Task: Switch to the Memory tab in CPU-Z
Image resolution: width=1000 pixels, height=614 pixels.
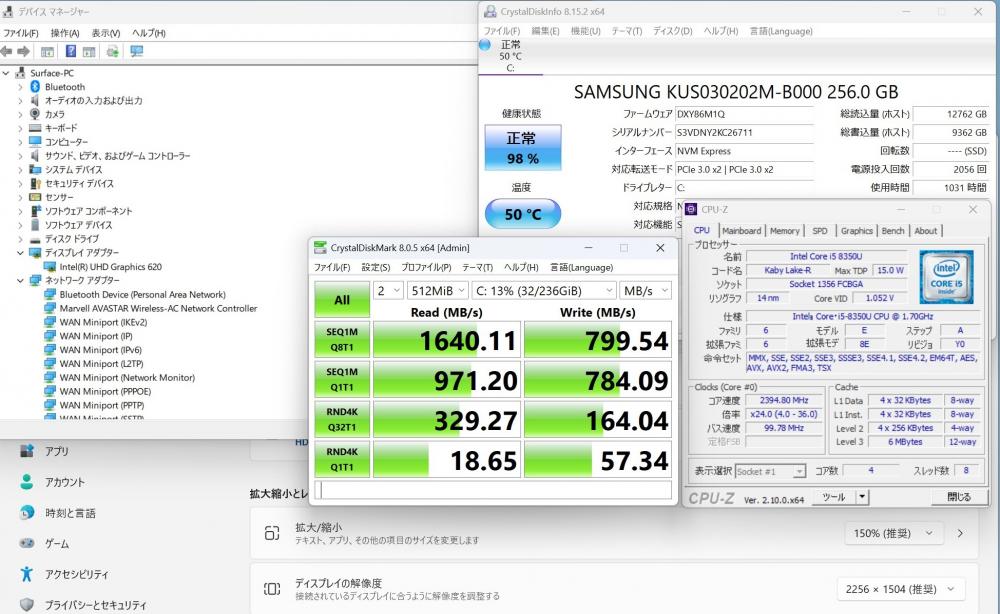Action: 784,231
